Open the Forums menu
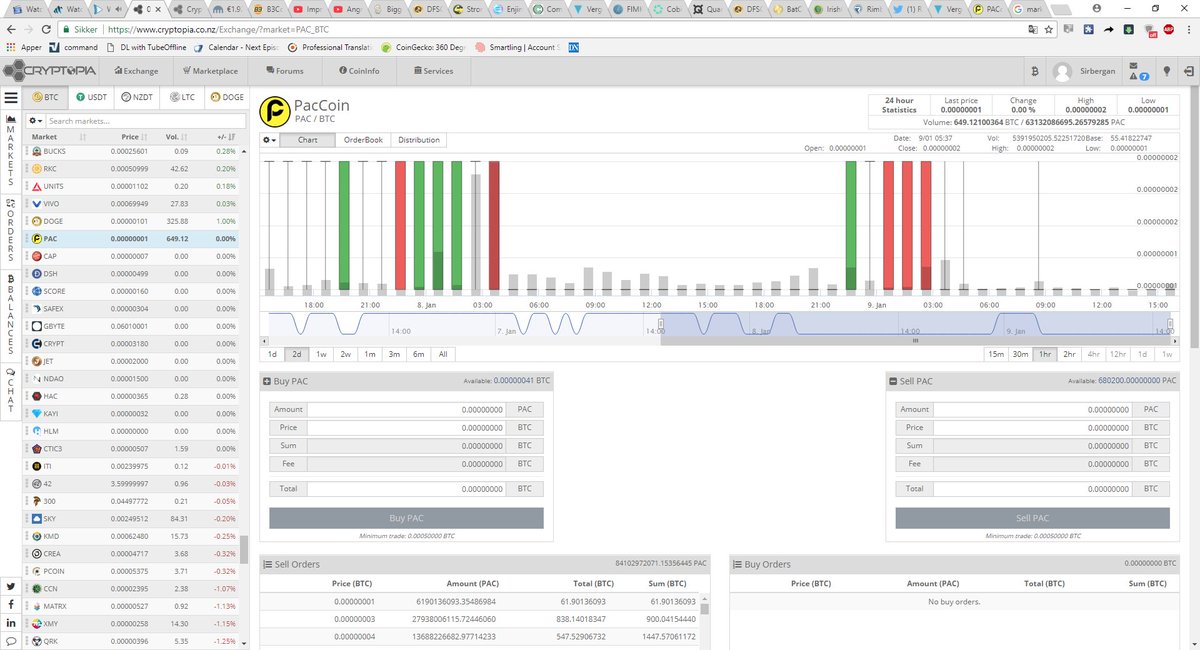Image resolution: width=1200 pixels, height=650 pixels. (x=285, y=71)
